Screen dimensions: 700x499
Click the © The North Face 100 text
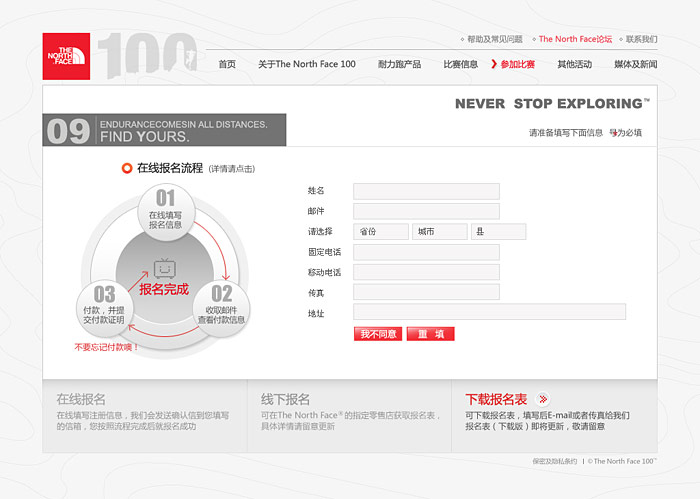(x=622, y=462)
